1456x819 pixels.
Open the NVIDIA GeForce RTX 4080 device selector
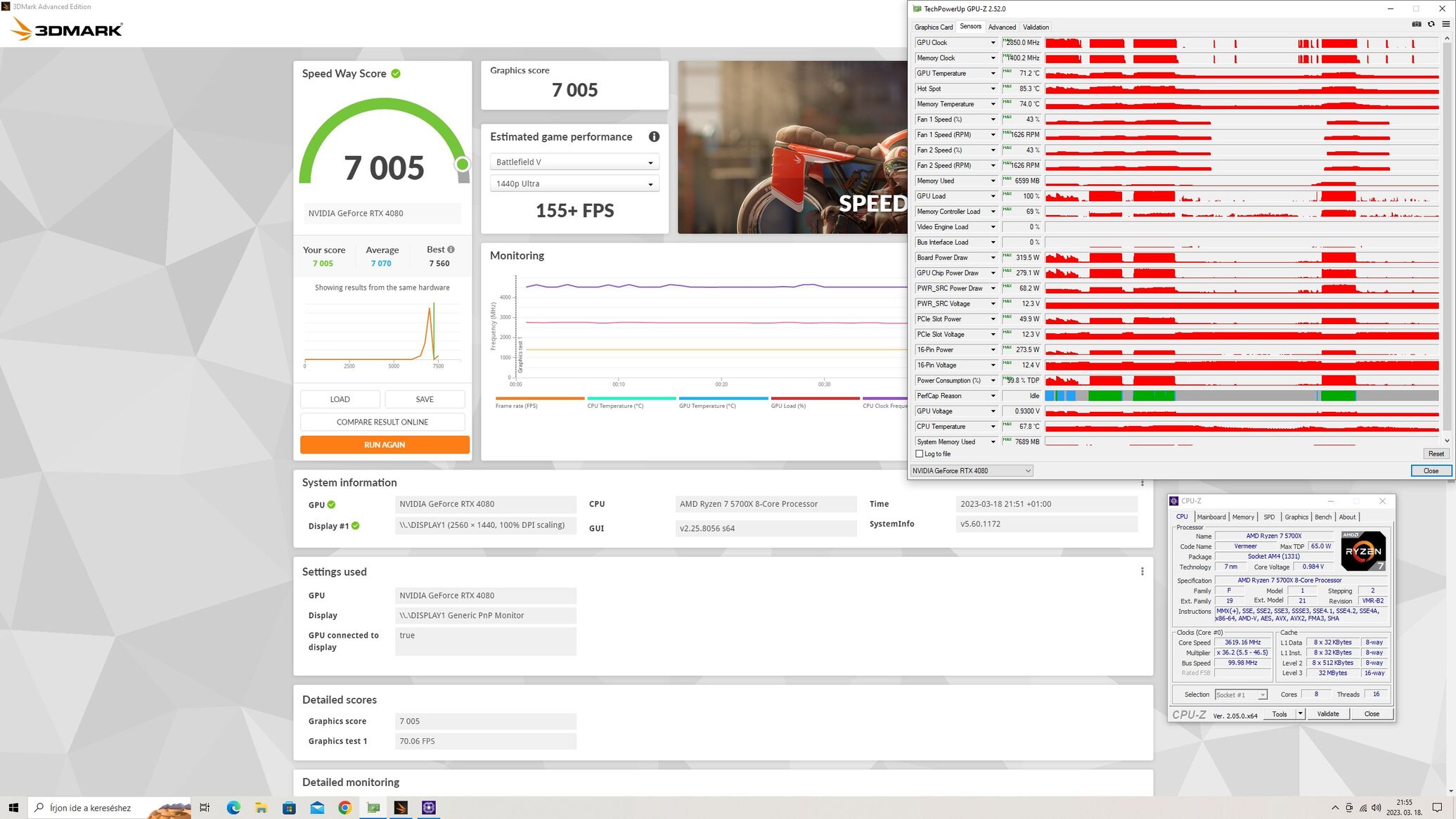[x=971, y=471]
